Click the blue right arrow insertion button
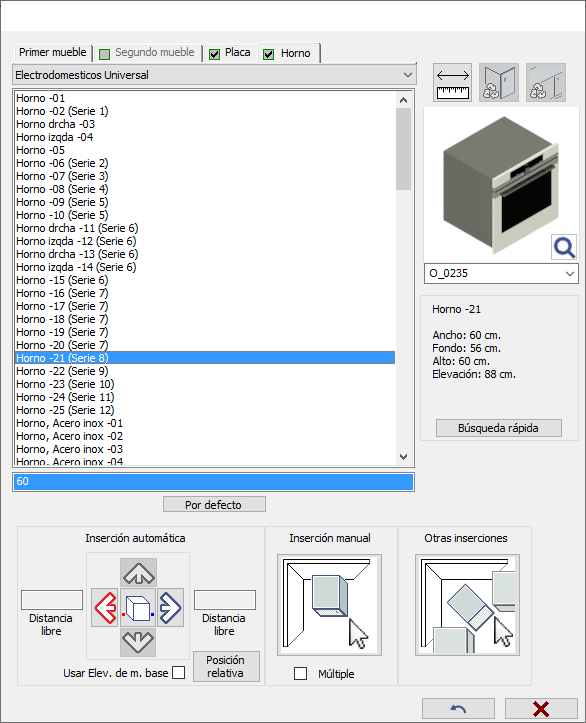This screenshot has width=586, height=723. click(171, 608)
